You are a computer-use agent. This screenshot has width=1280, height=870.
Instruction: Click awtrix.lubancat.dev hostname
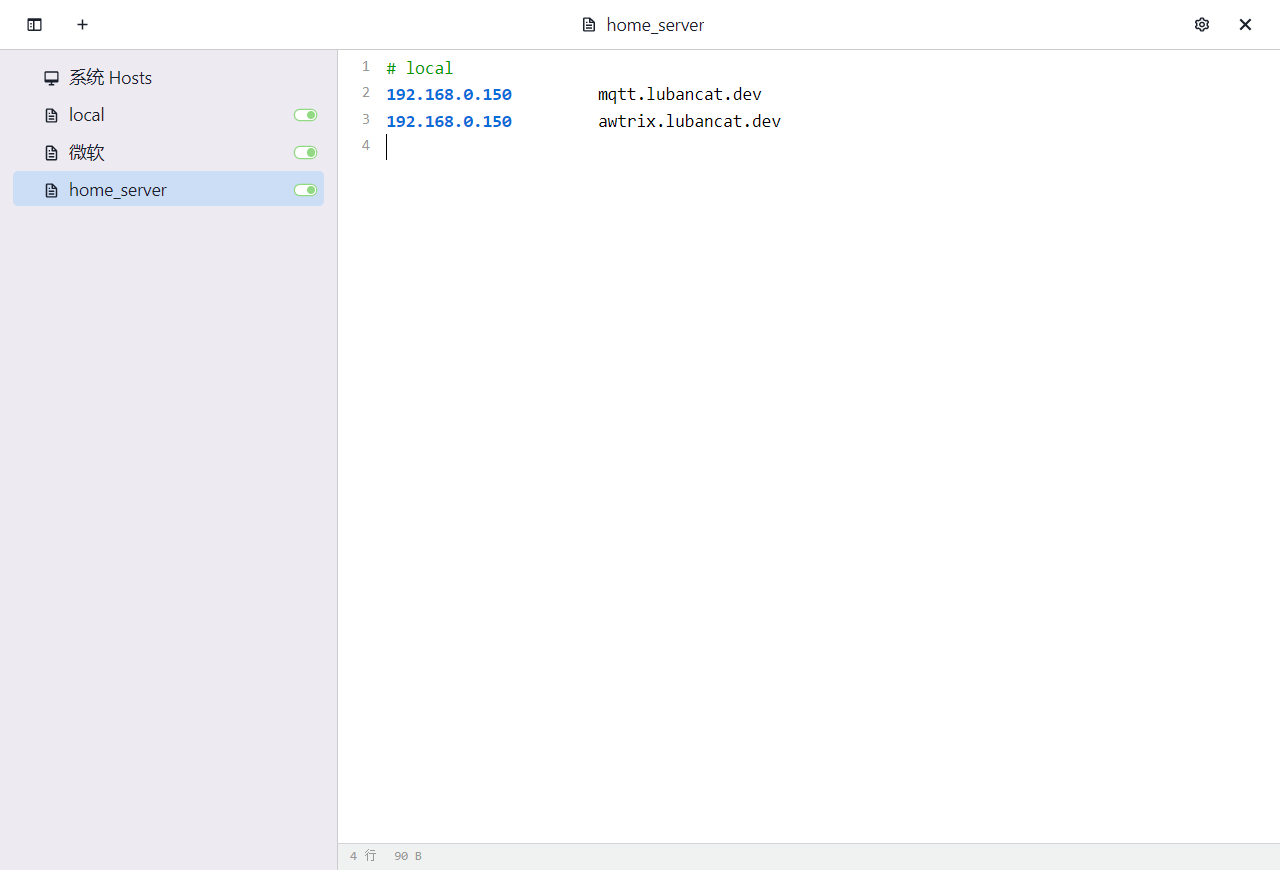[690, 121]
